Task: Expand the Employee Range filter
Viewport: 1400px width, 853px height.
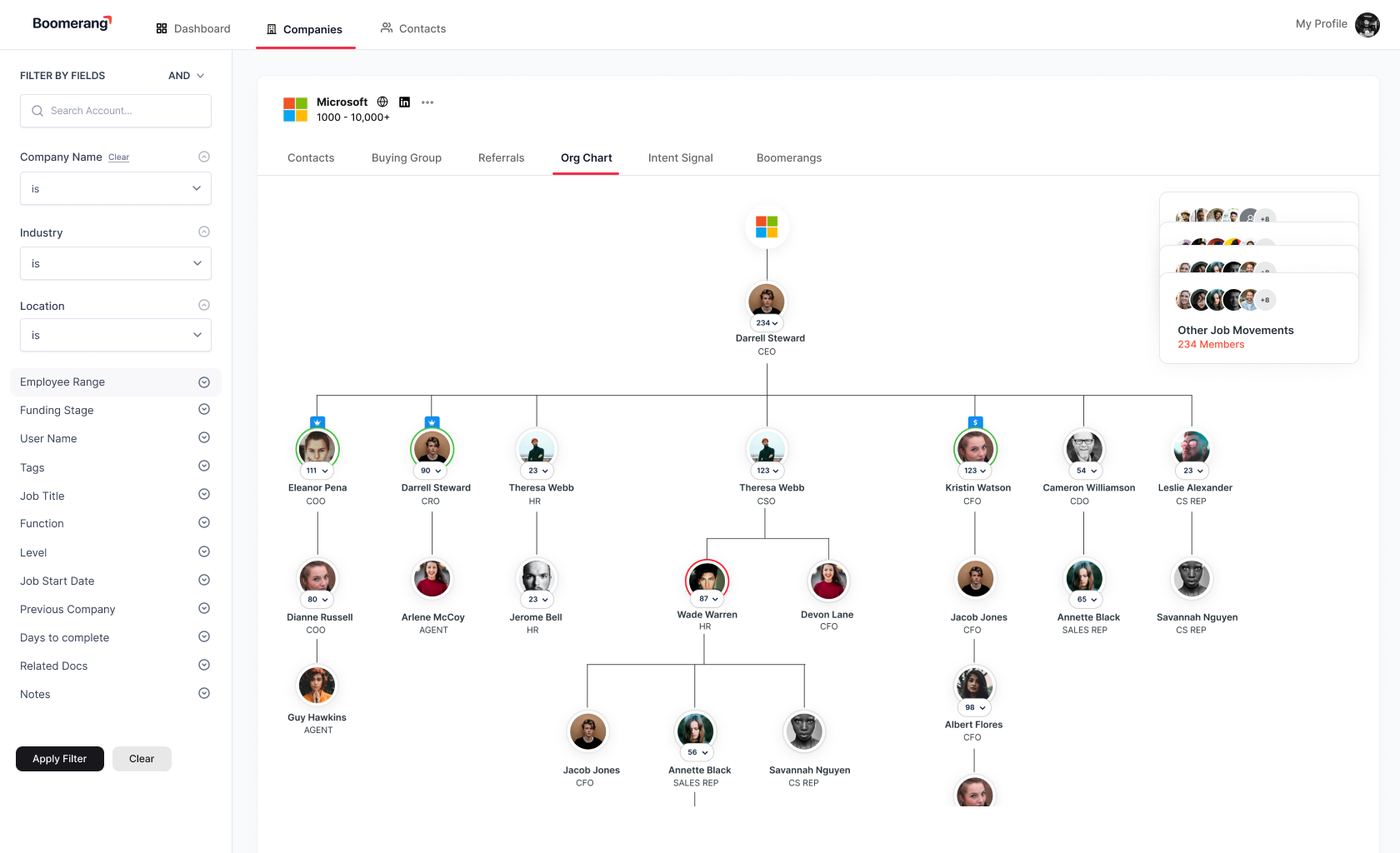Action: point(204,382)
